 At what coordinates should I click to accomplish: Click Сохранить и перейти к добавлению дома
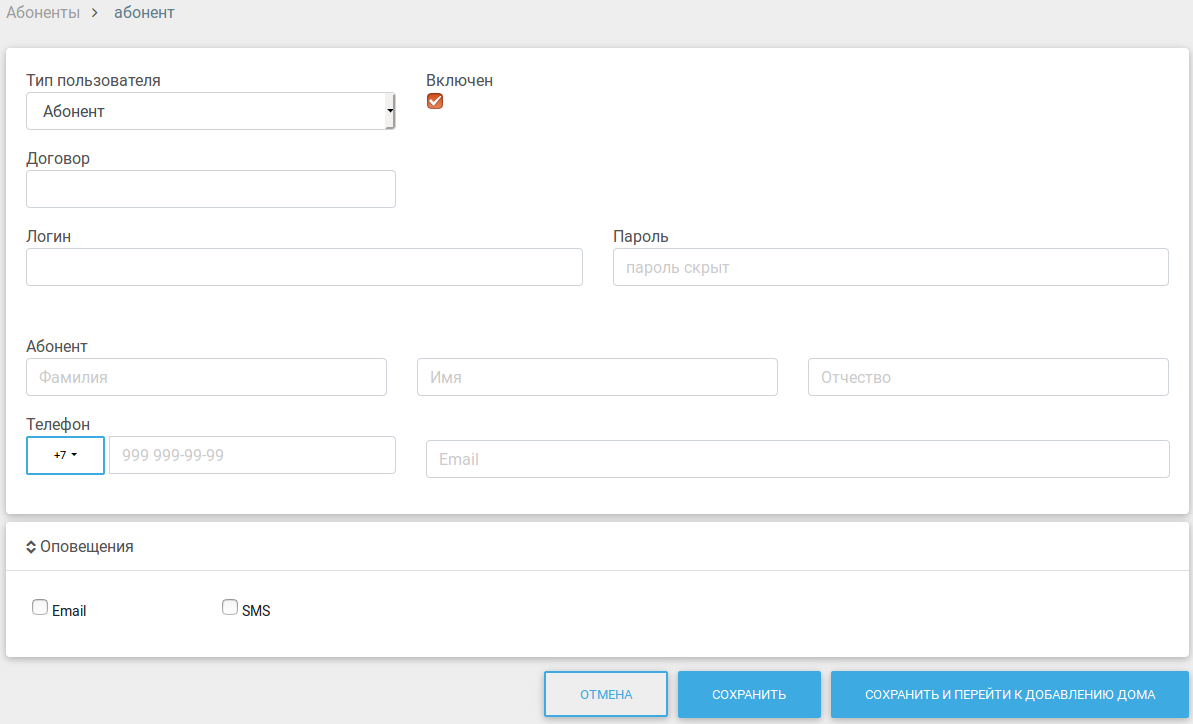click(1010, 694)
